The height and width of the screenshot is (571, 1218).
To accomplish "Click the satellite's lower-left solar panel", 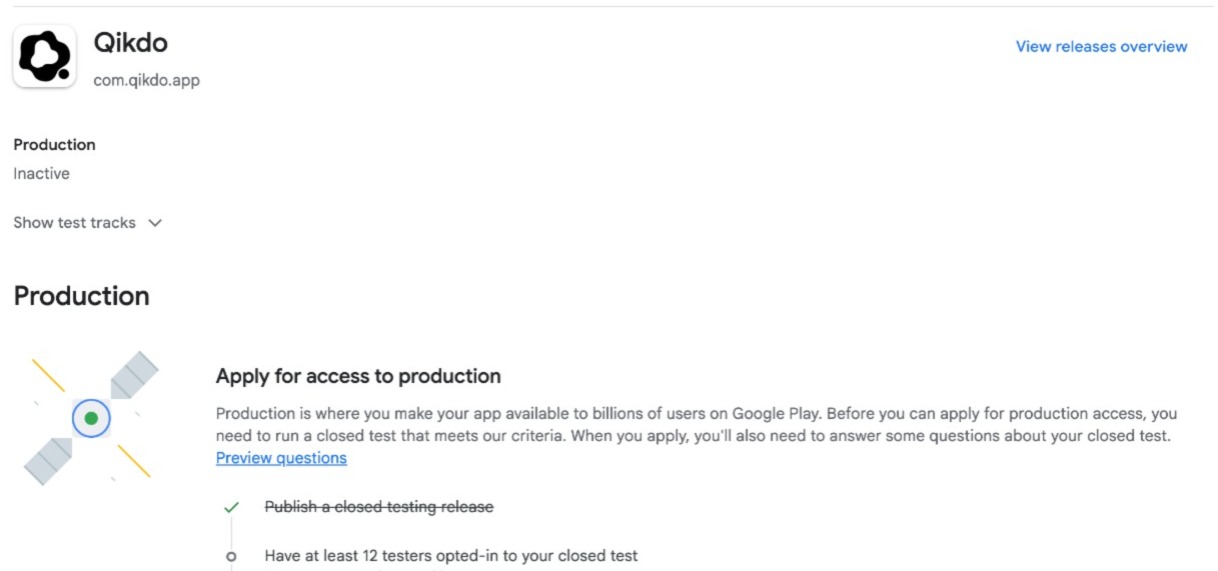I will (48, 461).
